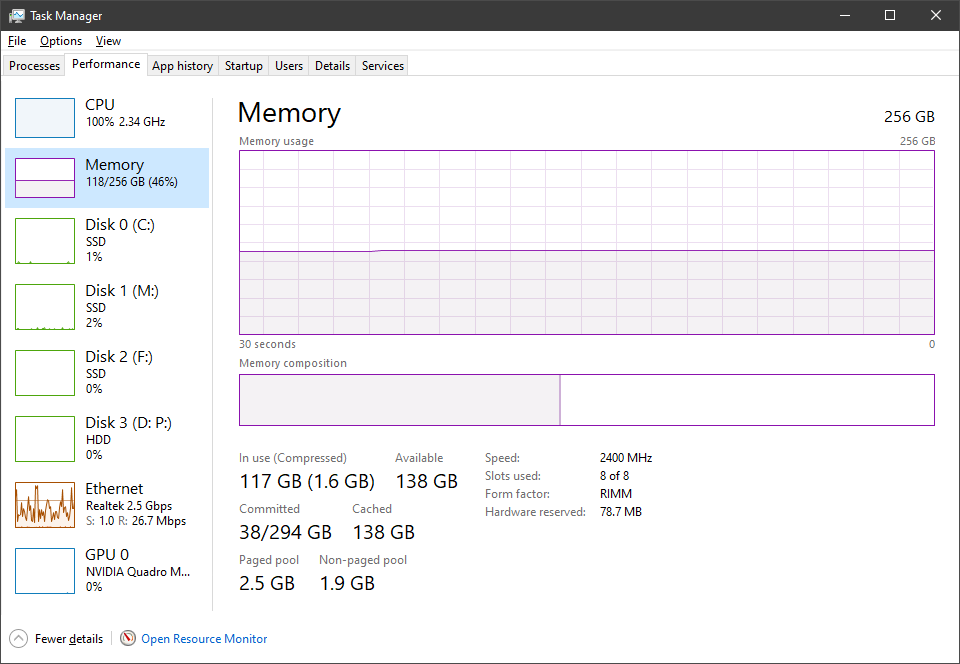The image size is (960, 664).
Task: Select the GPU 0 graph thumbnail
Action: (45, 572)
